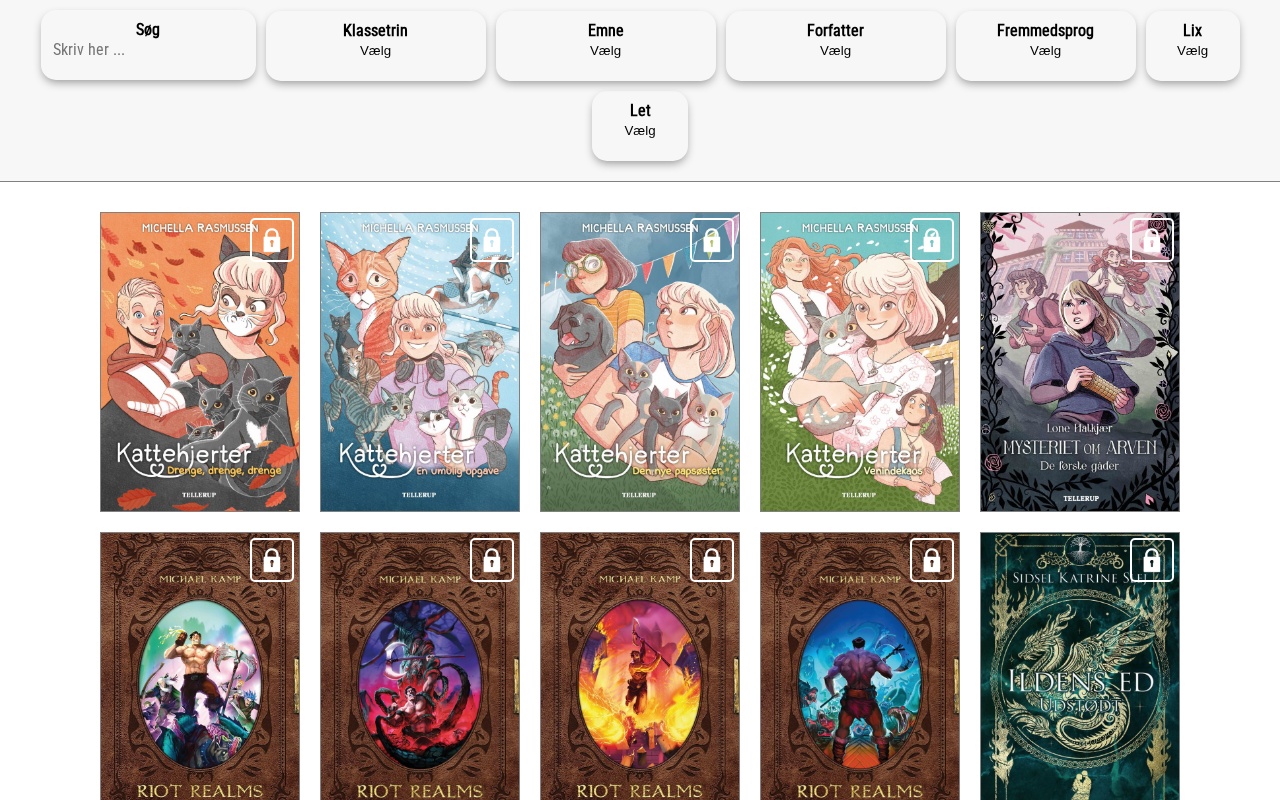Expand the Emne filter

click(x=606, y=46)
